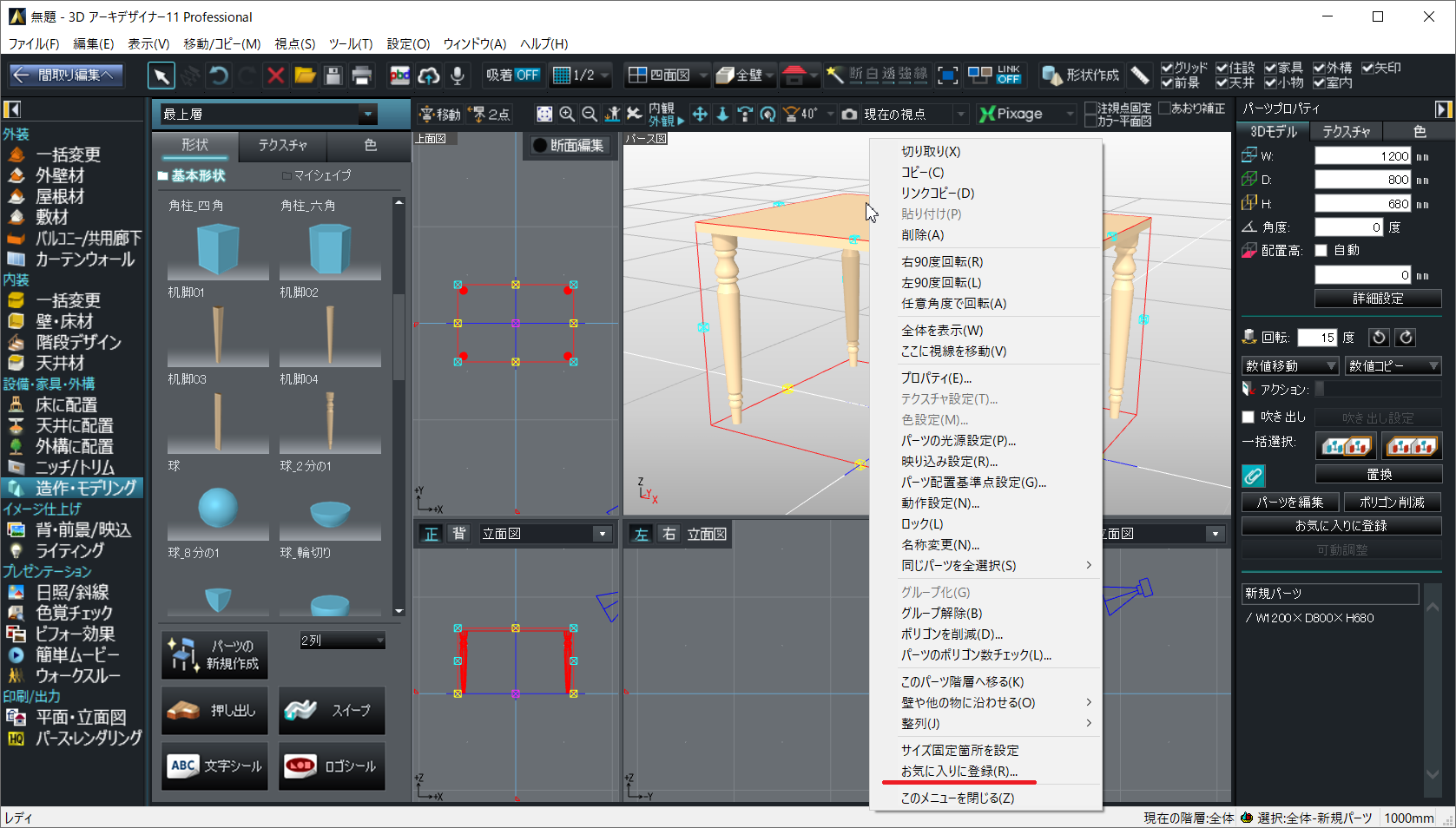Click the paperclip link icon
The width and height of the screenshot is (1456, 828).
(x=1253, y=476)
